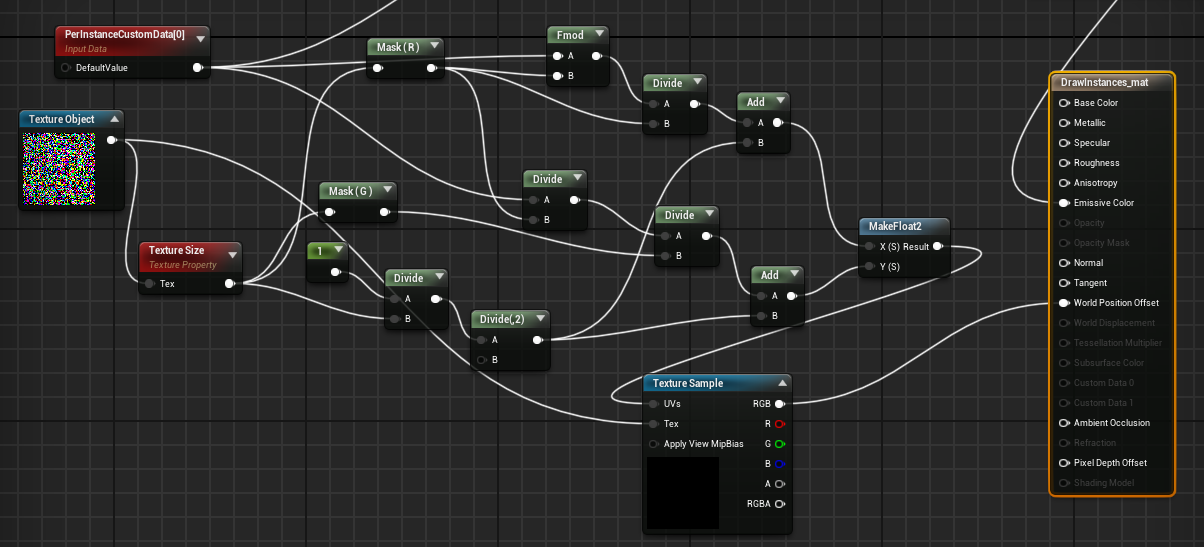Collapse the Divide(,2) node arrow
This screenshot has height=547, width=1204.
(541, 319)
